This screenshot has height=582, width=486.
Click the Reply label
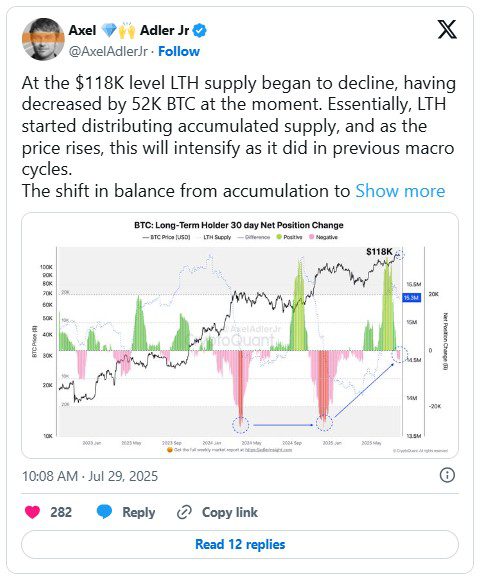point(139,512)
